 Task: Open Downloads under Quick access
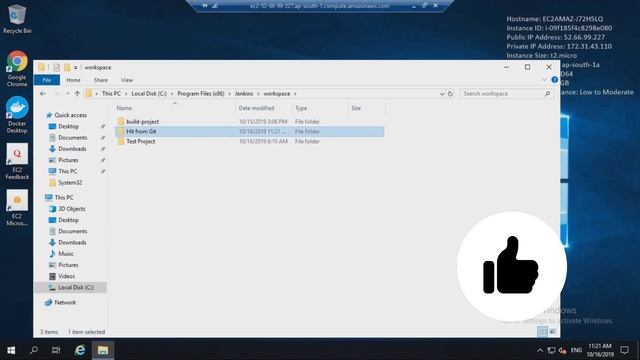tap(72, 149)
